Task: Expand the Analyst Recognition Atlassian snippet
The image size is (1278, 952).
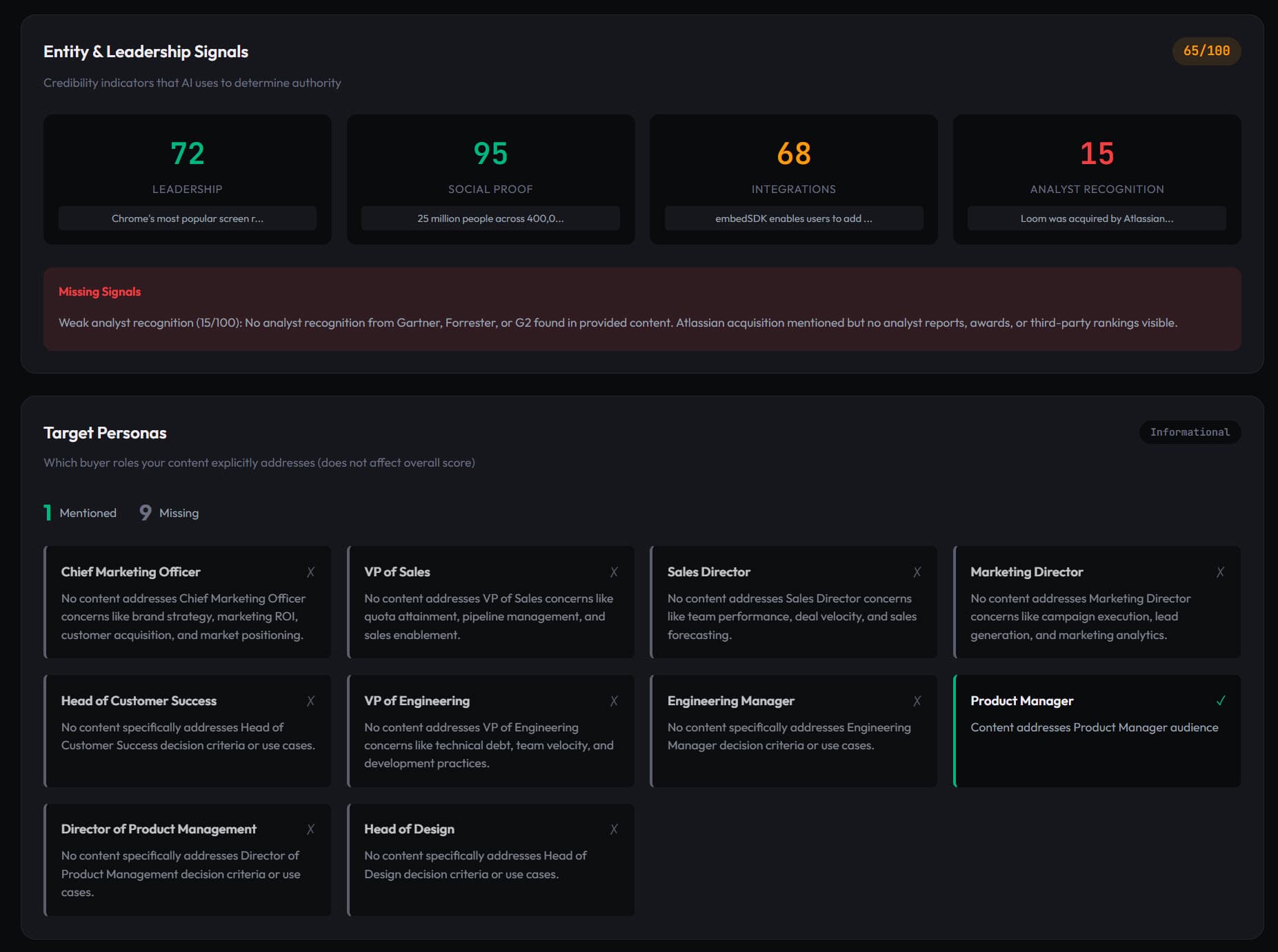Action: click(1097, 219)
